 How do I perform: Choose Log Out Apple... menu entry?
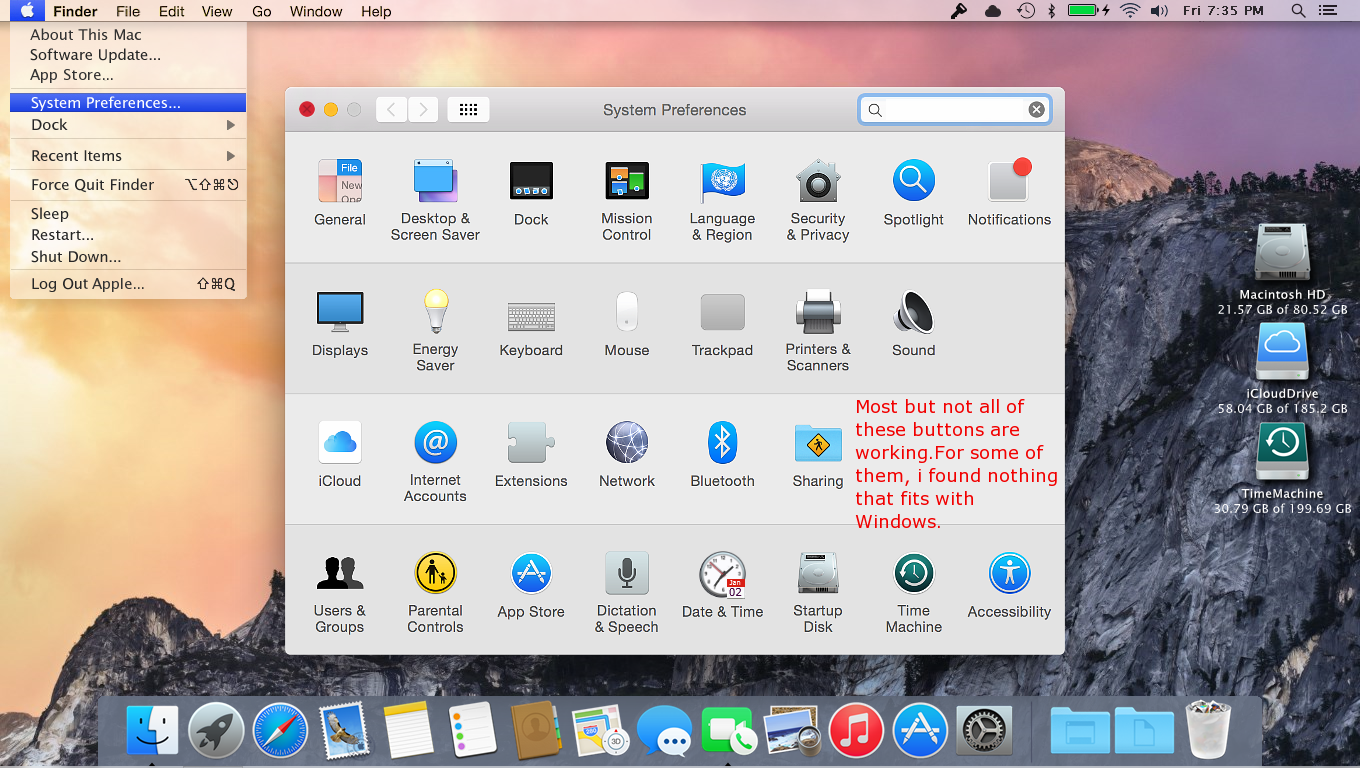(128, 284)
